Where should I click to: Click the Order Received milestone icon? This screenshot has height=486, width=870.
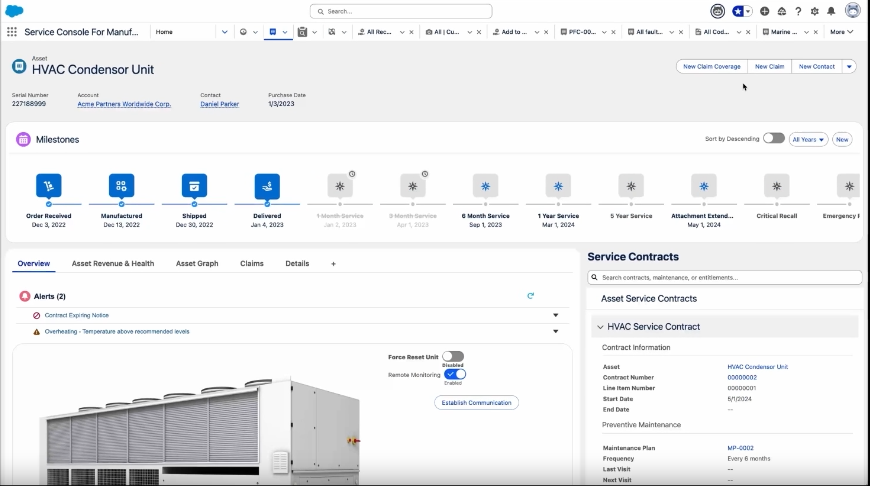49,186
